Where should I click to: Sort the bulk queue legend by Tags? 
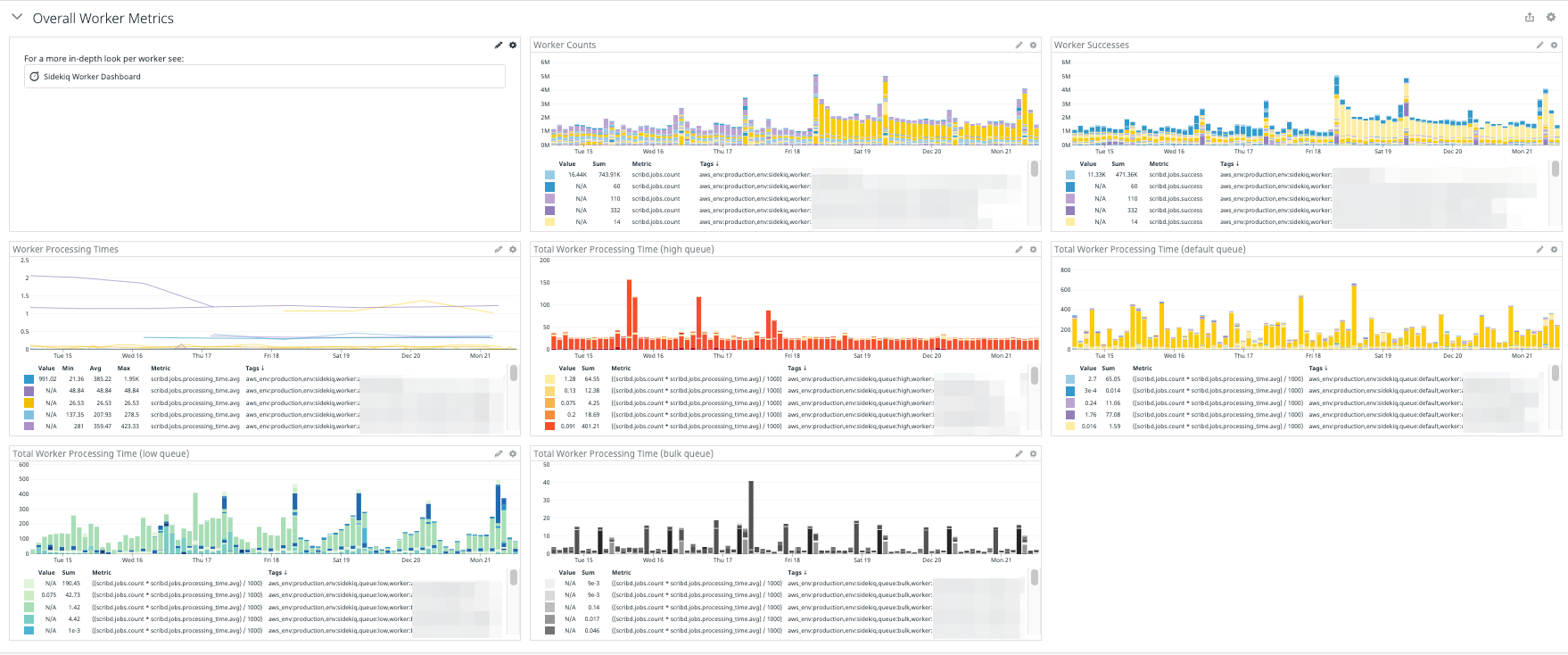click(x=796, y=572)
